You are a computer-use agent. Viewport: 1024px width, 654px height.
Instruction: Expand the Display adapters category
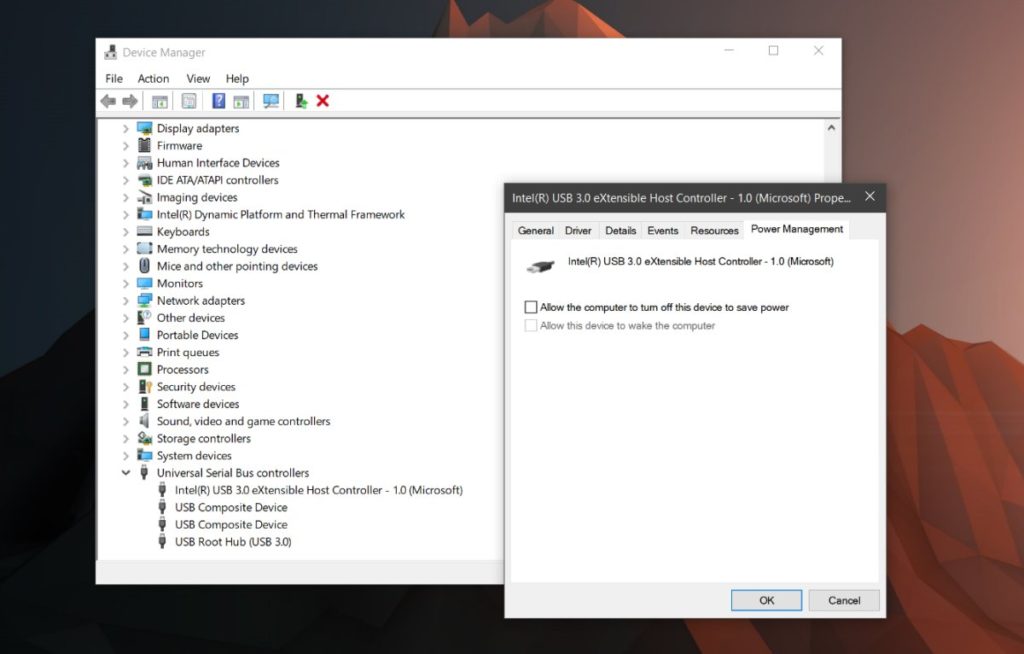124,128
